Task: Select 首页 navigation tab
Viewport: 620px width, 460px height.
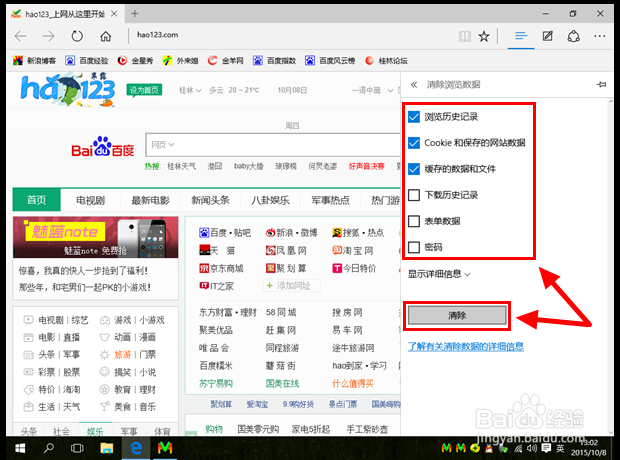Action: pos(36,200)
